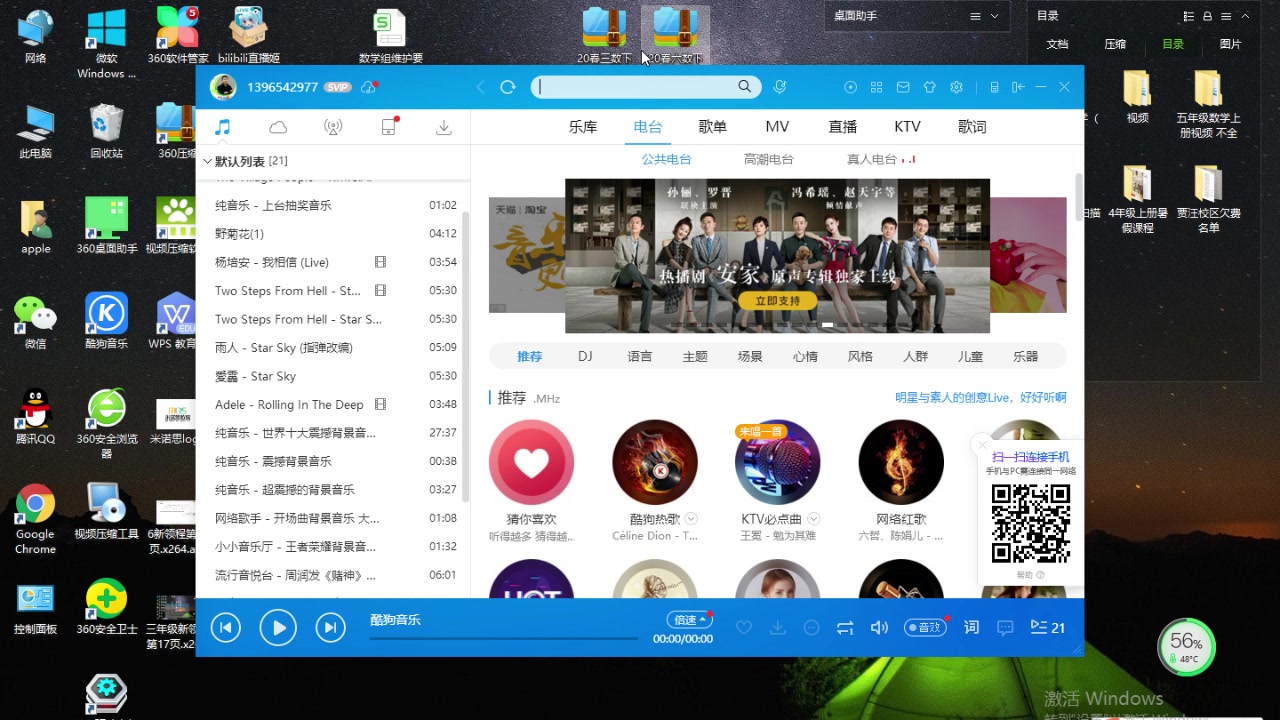The height and width of the screenshot is (720, 1280).
Task: Open the radio broadcast sidebar icon
Action: tap(333, 127)
